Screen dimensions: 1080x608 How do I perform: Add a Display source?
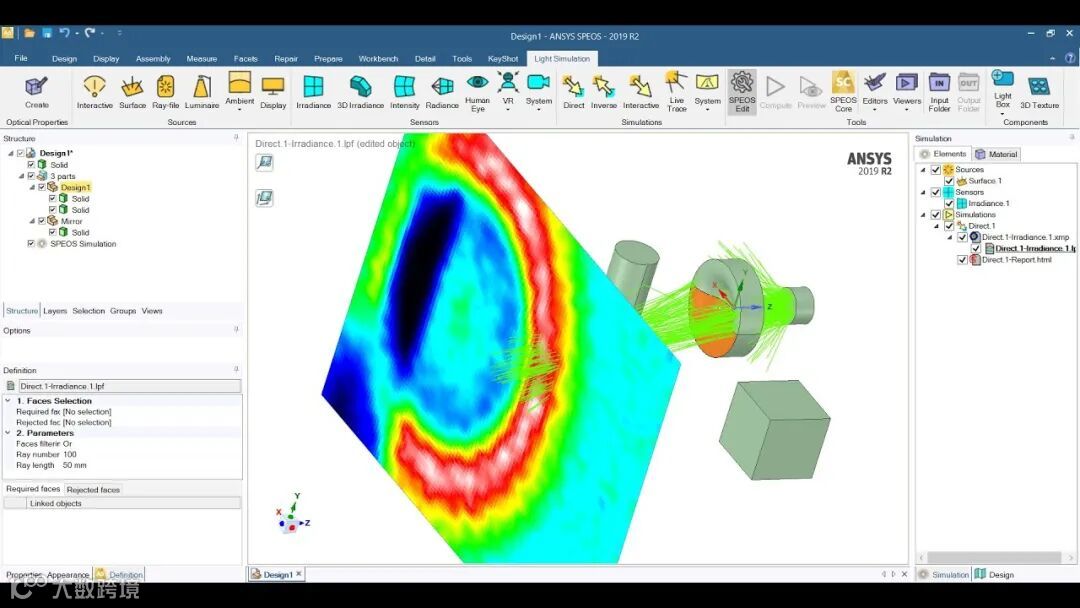[273, 92]
